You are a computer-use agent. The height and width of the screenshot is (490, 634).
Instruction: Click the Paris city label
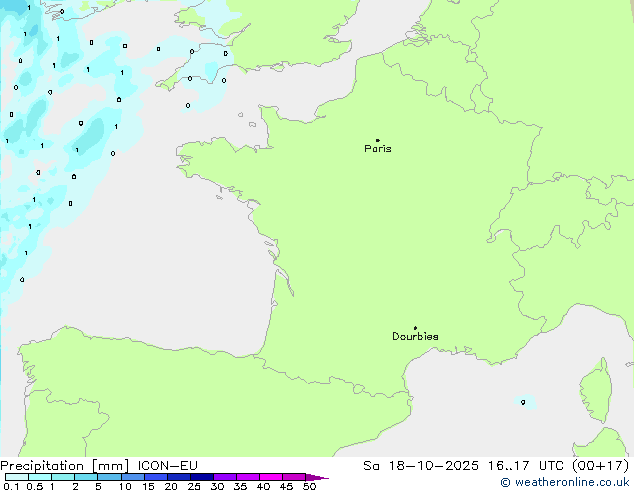(x=378, y=149)
